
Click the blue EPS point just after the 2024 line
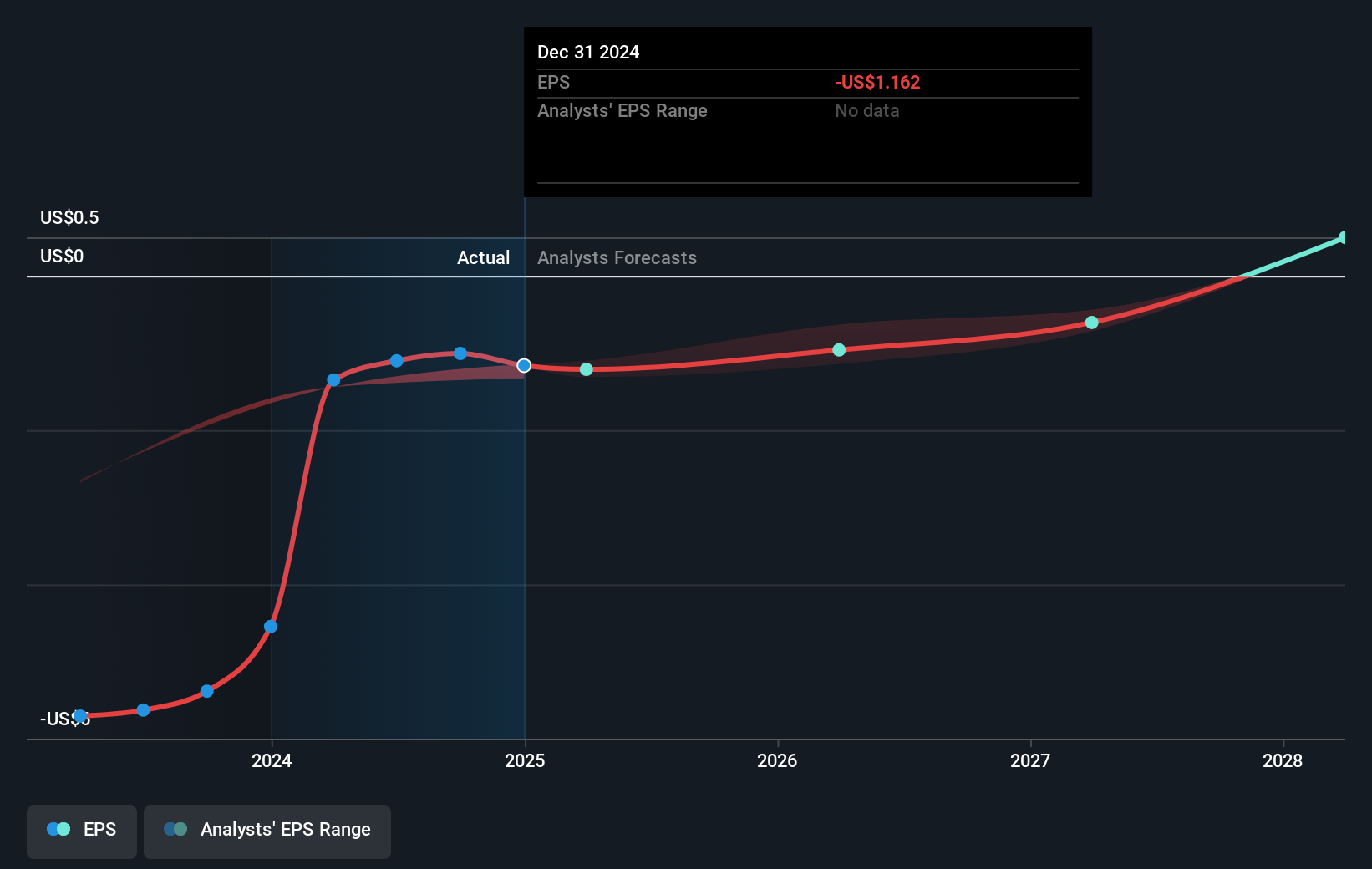(333, 380)
